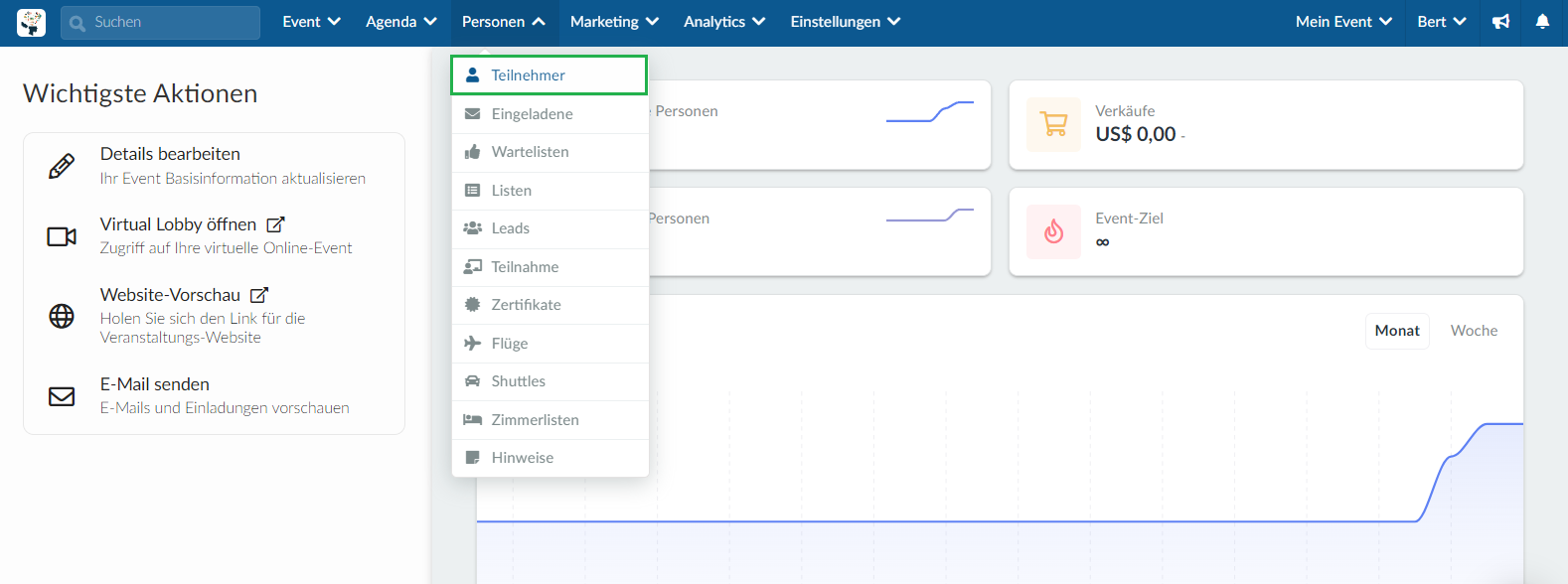Select Leads from the Personen menu
The height and width of the screenshot is (584, 1568).
[x=549, y=228]
